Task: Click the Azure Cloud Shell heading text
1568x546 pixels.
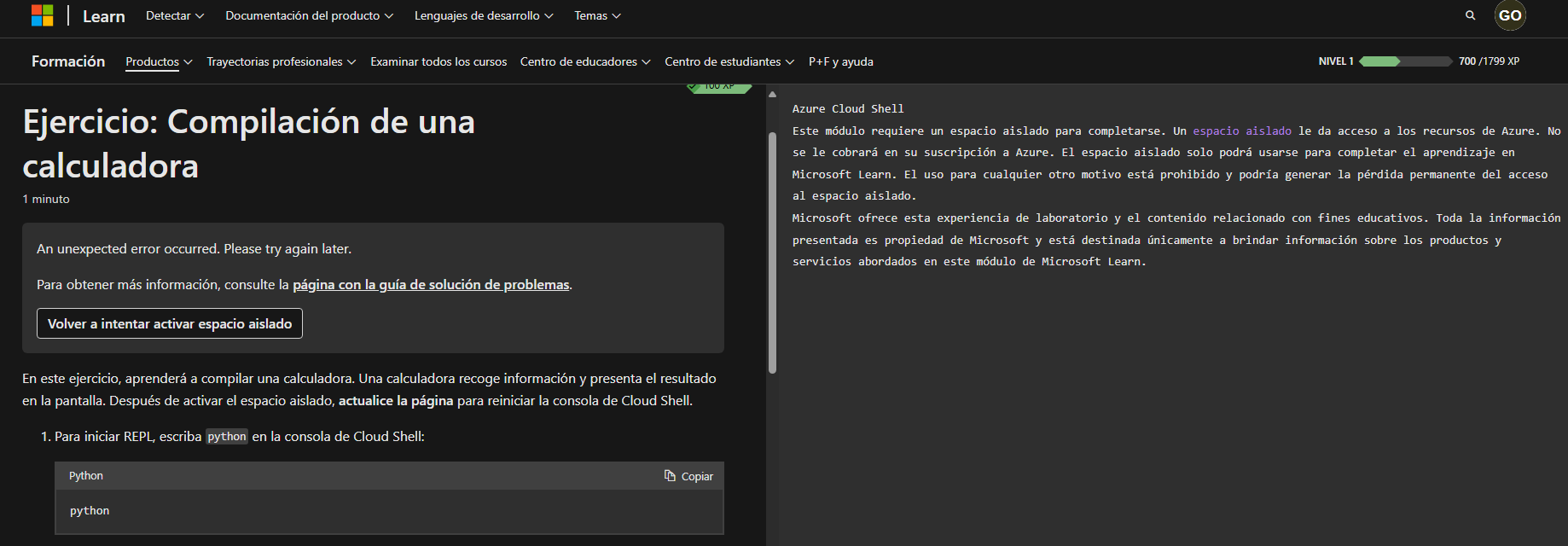Action: pyautogui.click(x=848, y=108)
